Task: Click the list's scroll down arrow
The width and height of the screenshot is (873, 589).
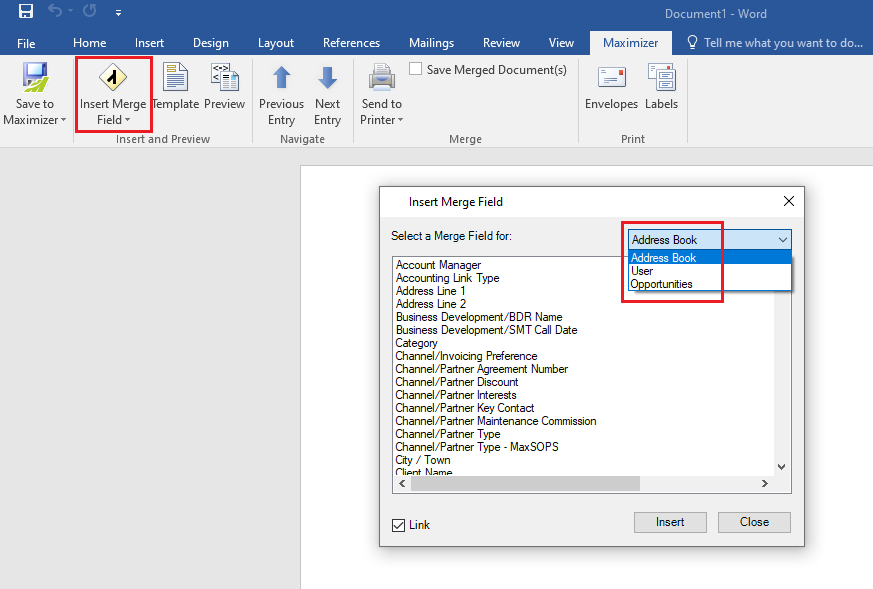Action: [782, 467]
